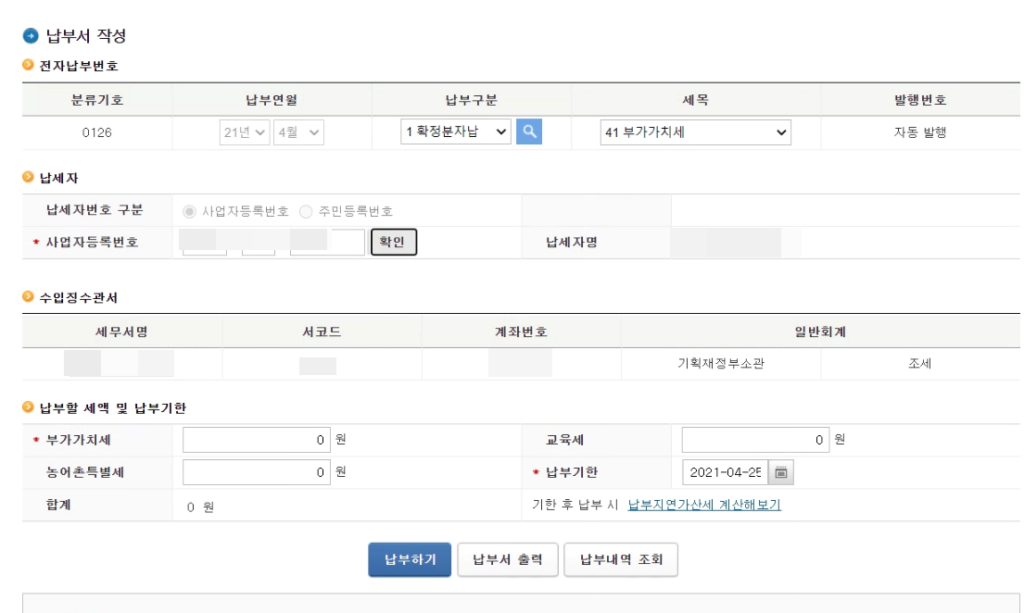Expand the 41 부가가치세 tax item dropdown
This screenshot has height=613, width=1024.
tap(696, 133)
